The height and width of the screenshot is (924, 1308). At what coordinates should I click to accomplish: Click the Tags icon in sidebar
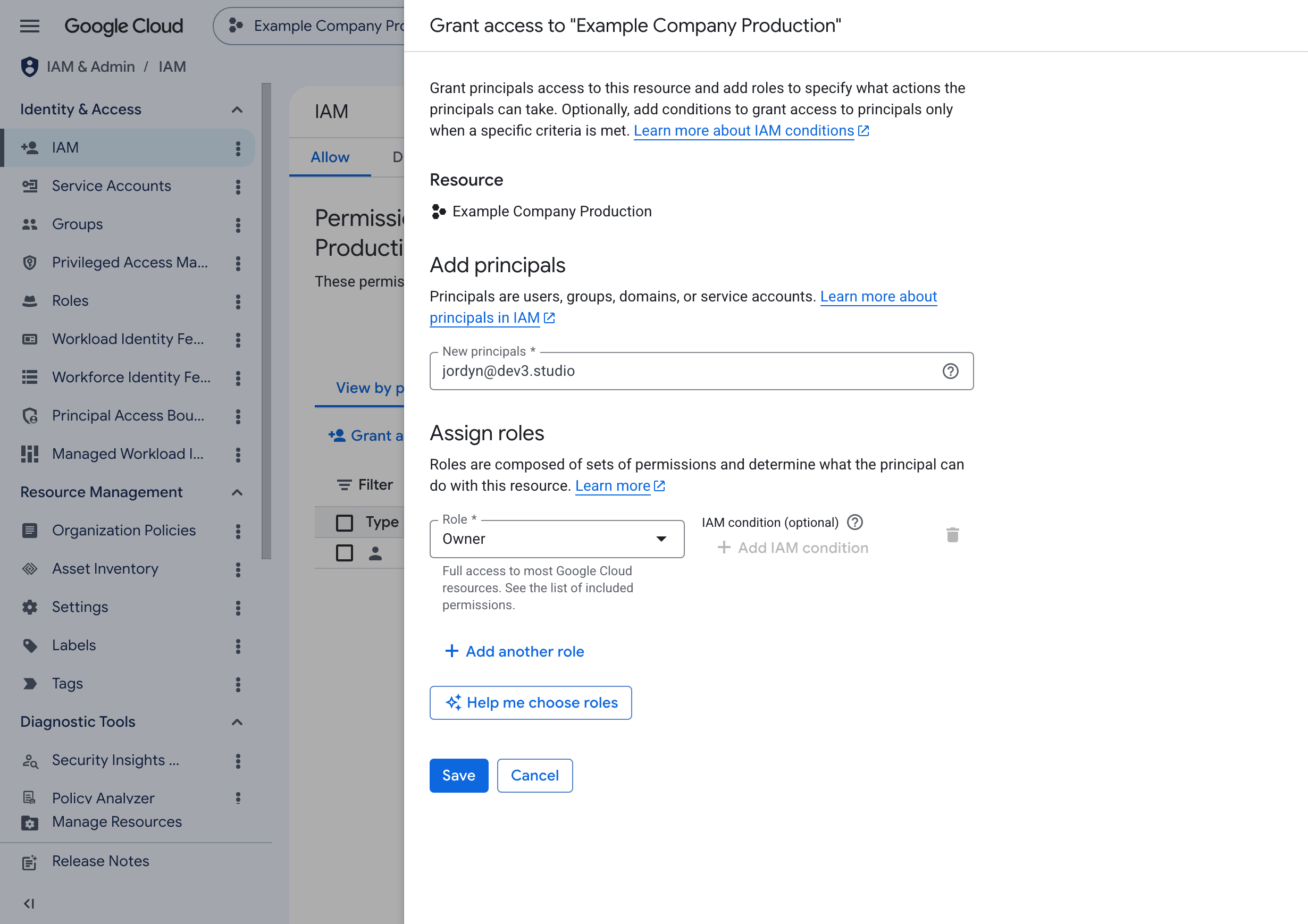(x=30, y=684)
